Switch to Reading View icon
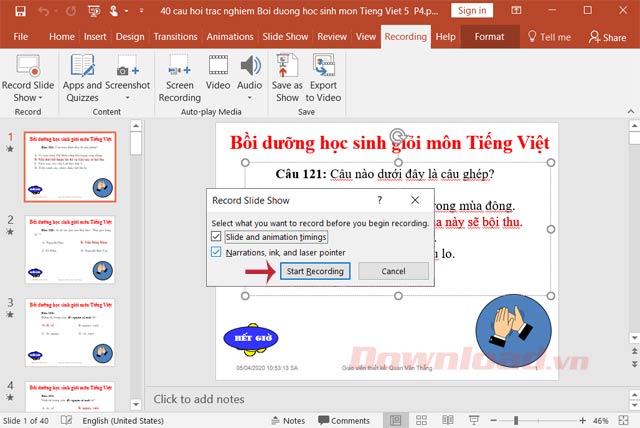This screenshot has width=640, height=428. [448, 420]
